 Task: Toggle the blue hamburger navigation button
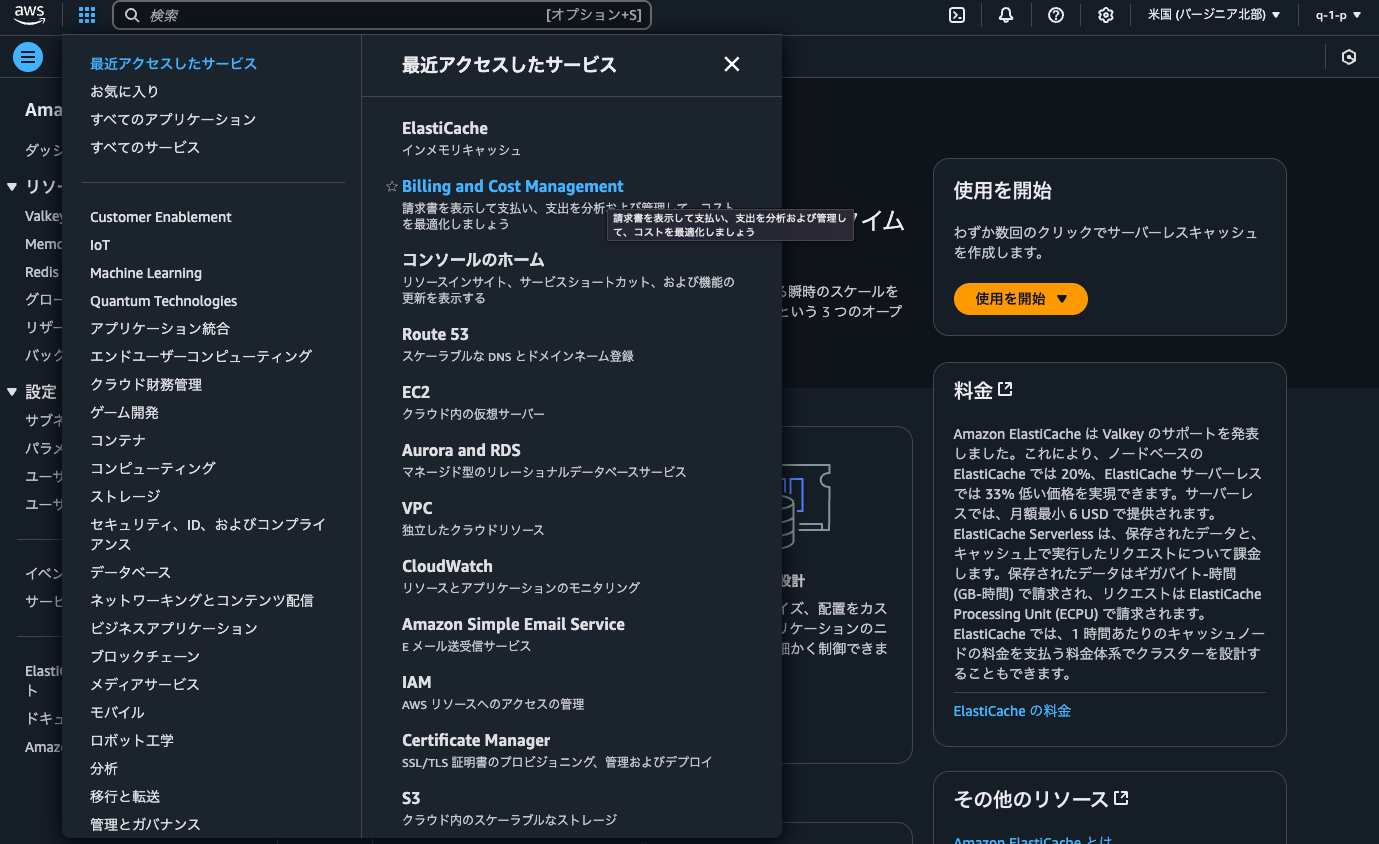pyautogui.click(x=28, y=57)
